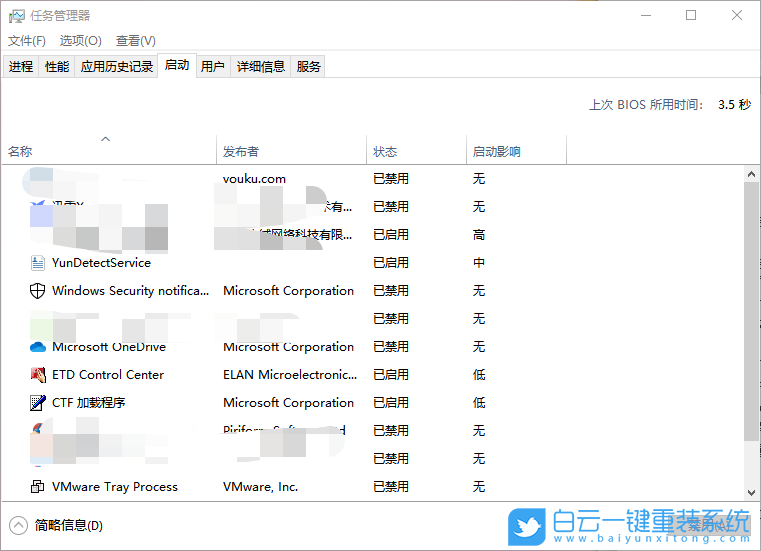Click the Task Manager title bar icon
This screenshot has width=761, height=551.
16,16
